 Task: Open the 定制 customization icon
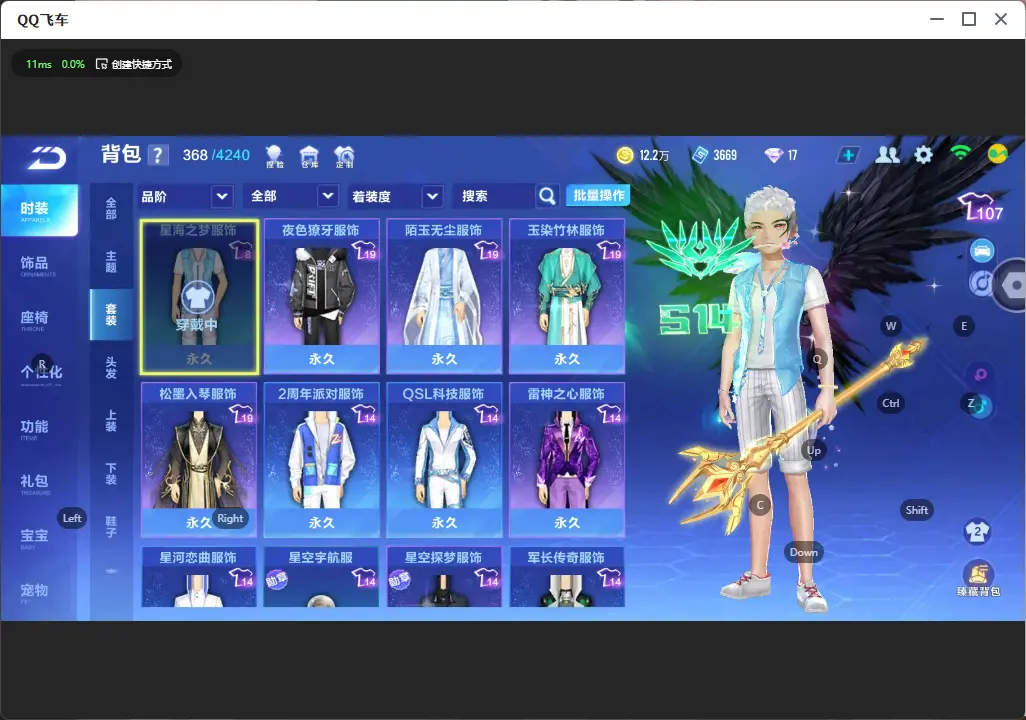(x=344, y=156)
